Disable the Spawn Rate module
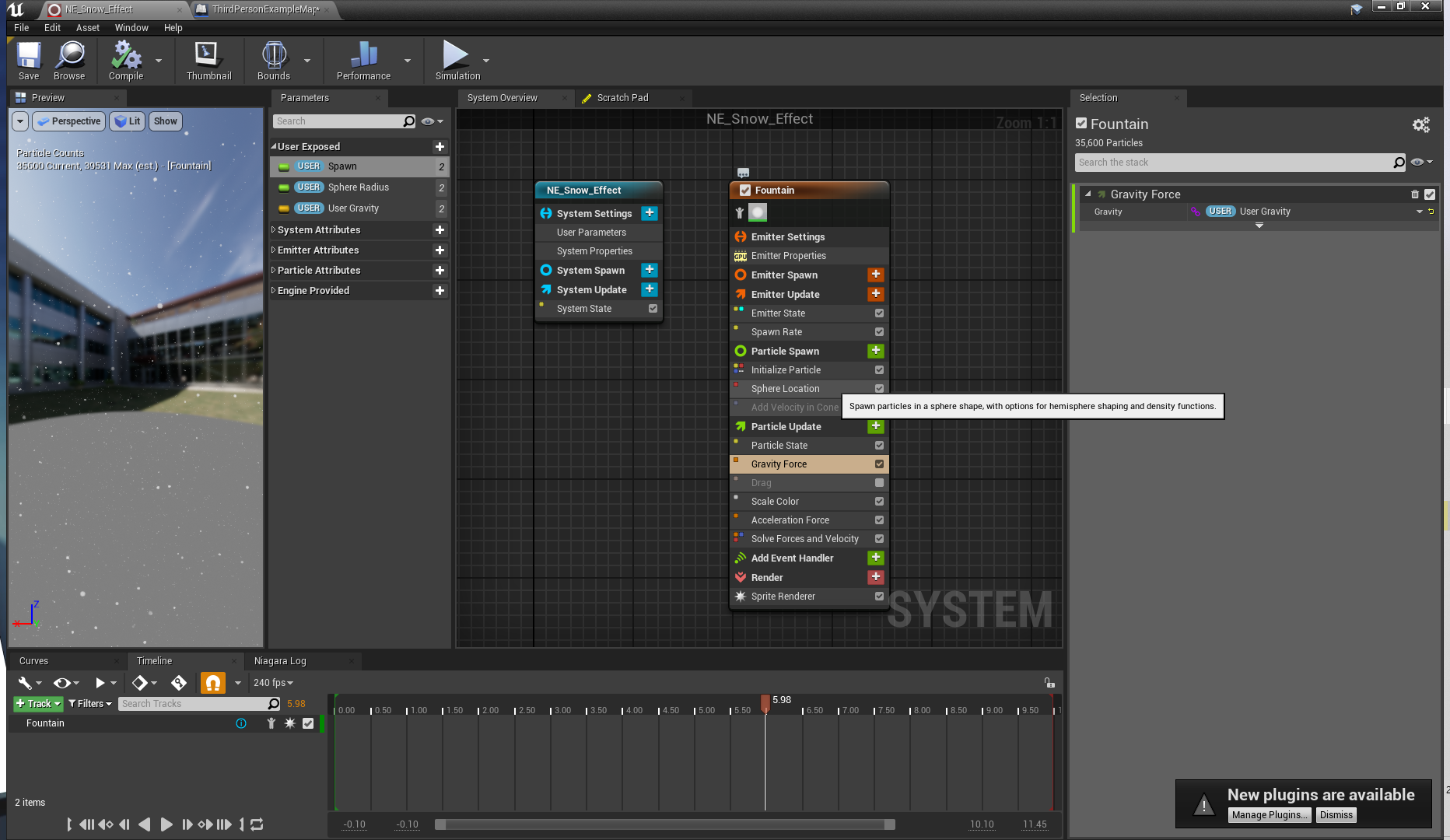This screenshot has width=1450, height=840. click(879, 332)
